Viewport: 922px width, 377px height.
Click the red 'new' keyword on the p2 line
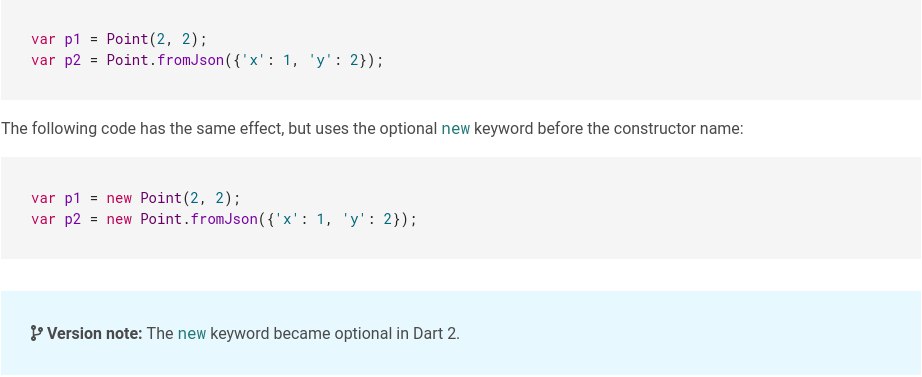click(x=119, y=219)
